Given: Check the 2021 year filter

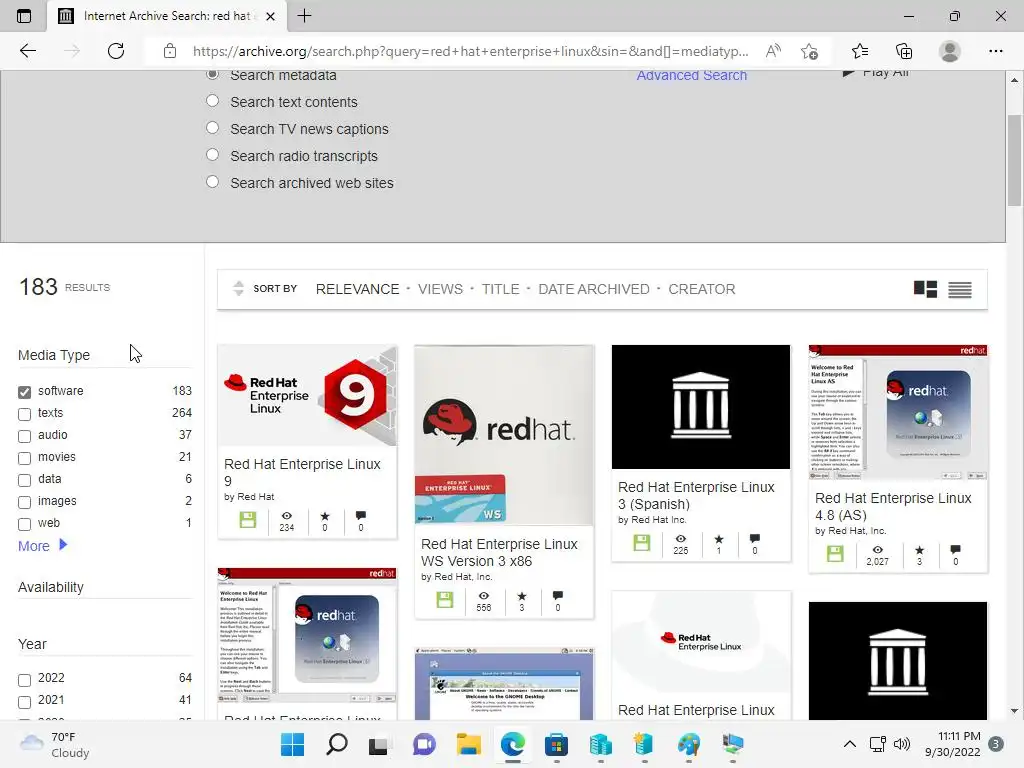Looking at the screenshot, I should tap(24, 702).
